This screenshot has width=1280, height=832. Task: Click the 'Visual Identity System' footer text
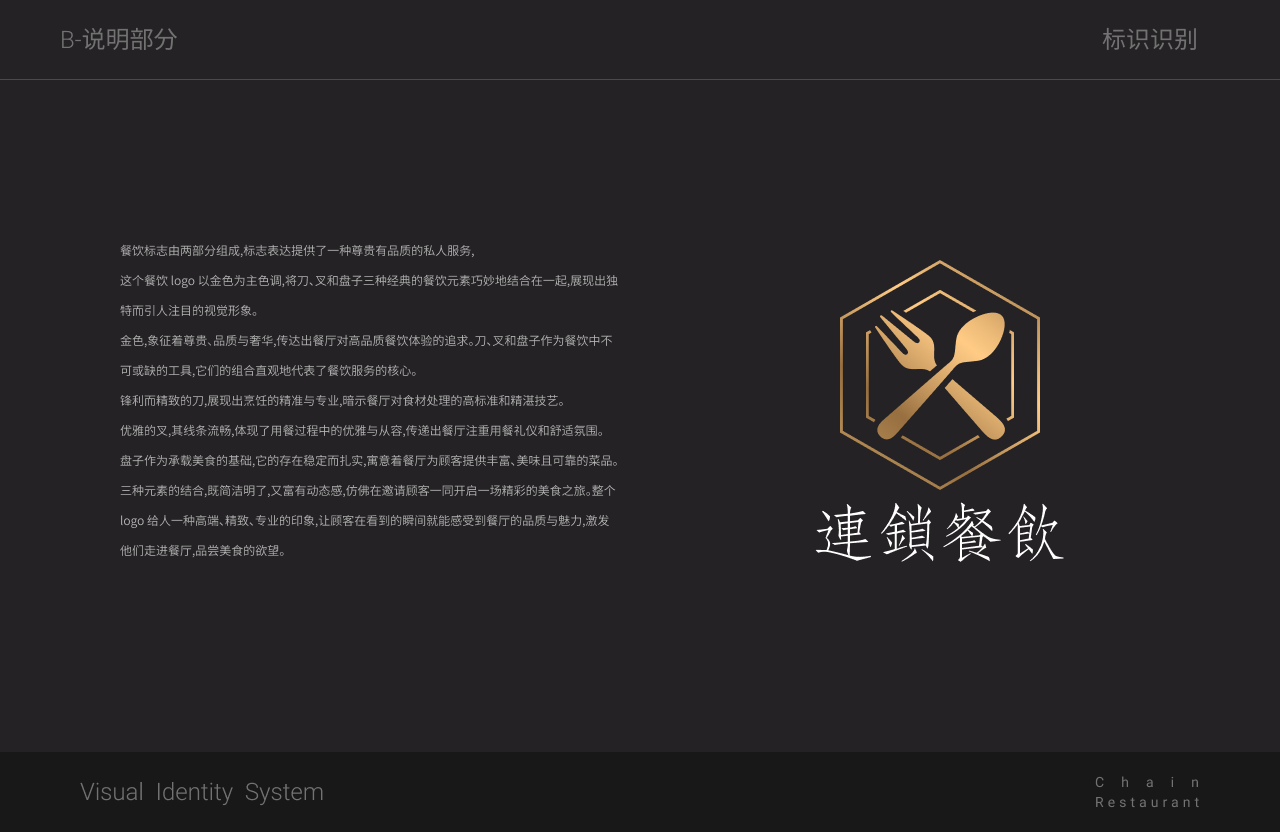pyautogui.click(x=202, y=792)
